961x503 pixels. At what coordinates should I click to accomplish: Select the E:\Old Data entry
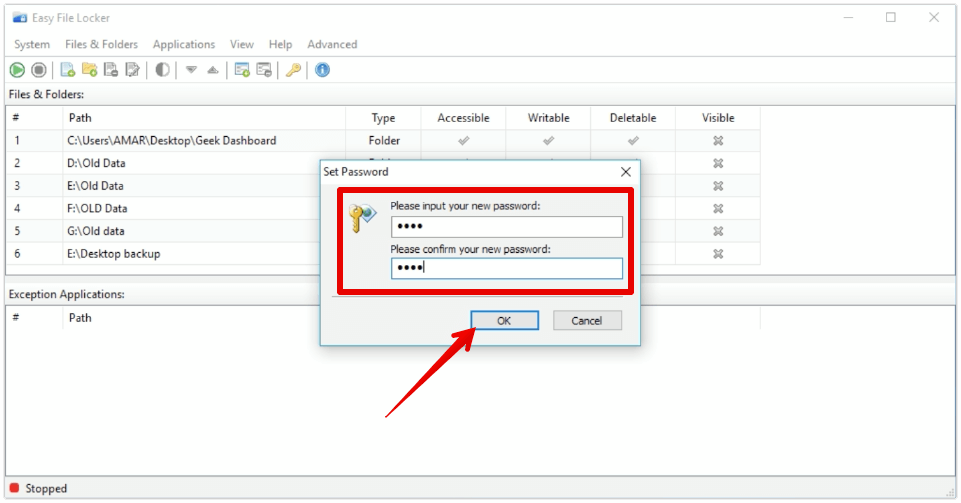click(95, 186)
